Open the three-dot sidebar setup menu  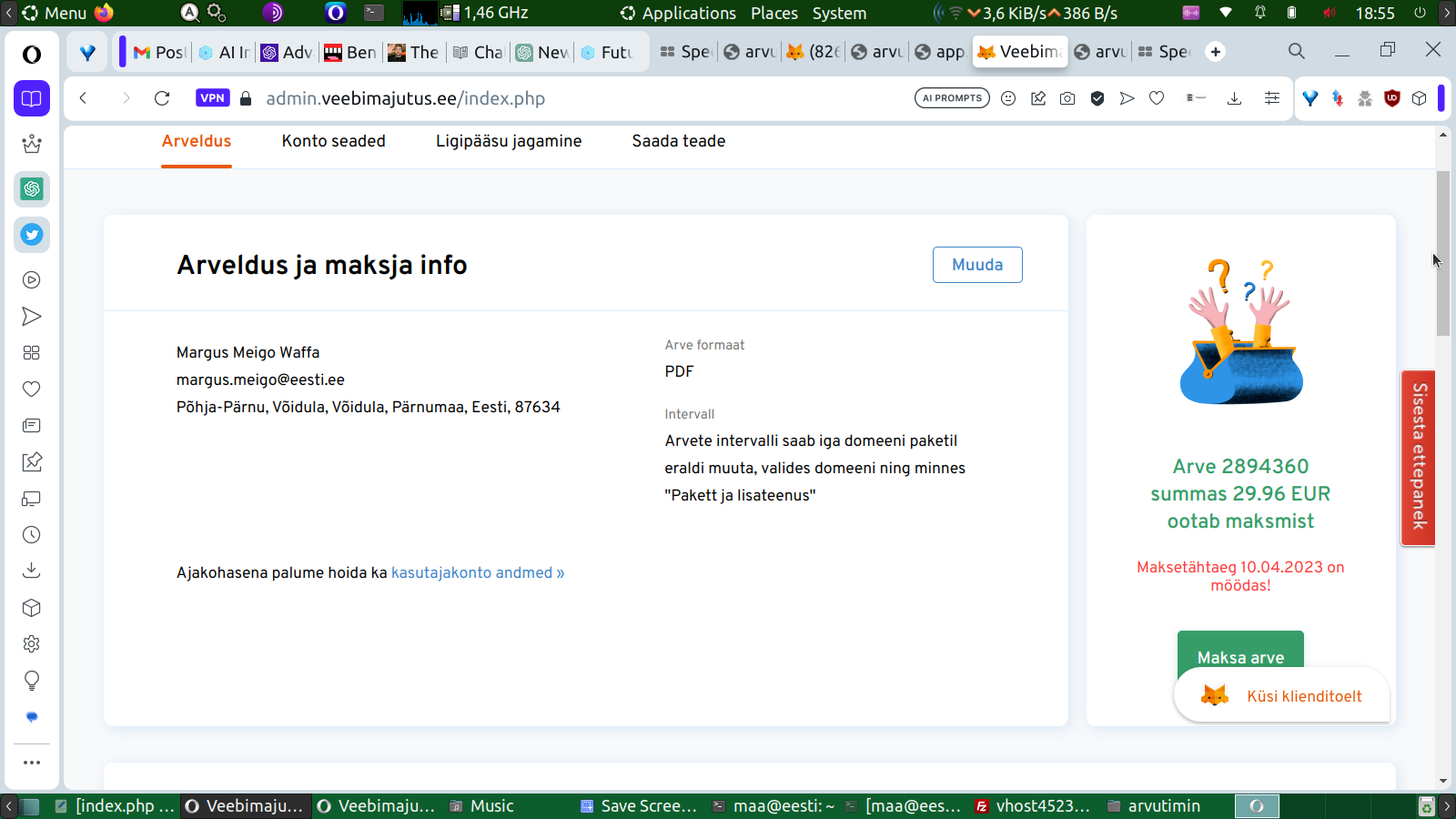[32, 763]
